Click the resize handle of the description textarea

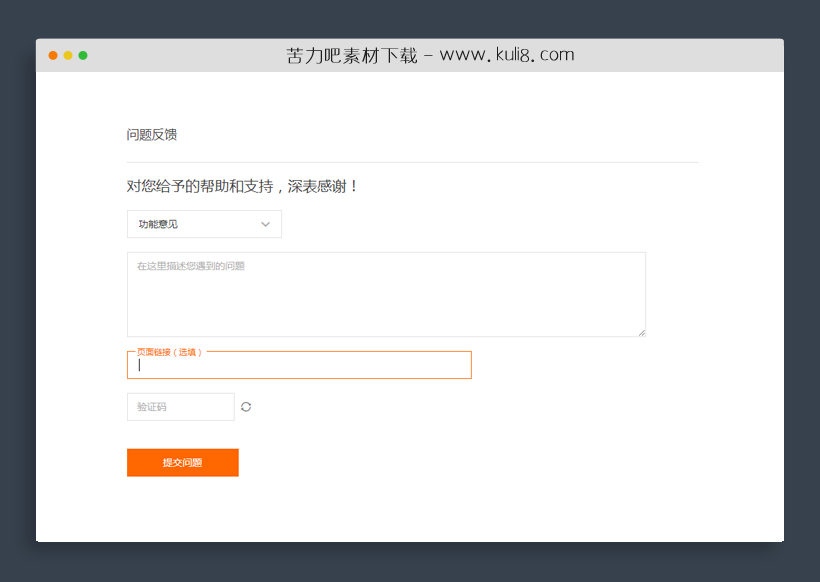click(x=642, y=331)
